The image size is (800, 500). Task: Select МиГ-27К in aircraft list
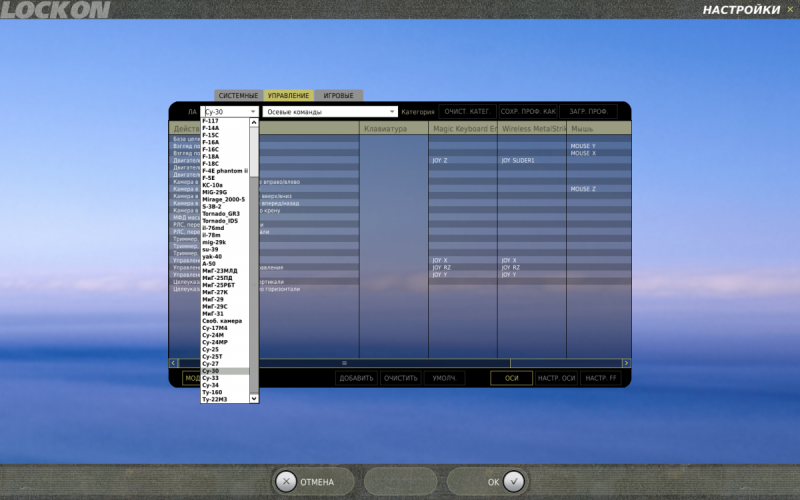point(225,292)
